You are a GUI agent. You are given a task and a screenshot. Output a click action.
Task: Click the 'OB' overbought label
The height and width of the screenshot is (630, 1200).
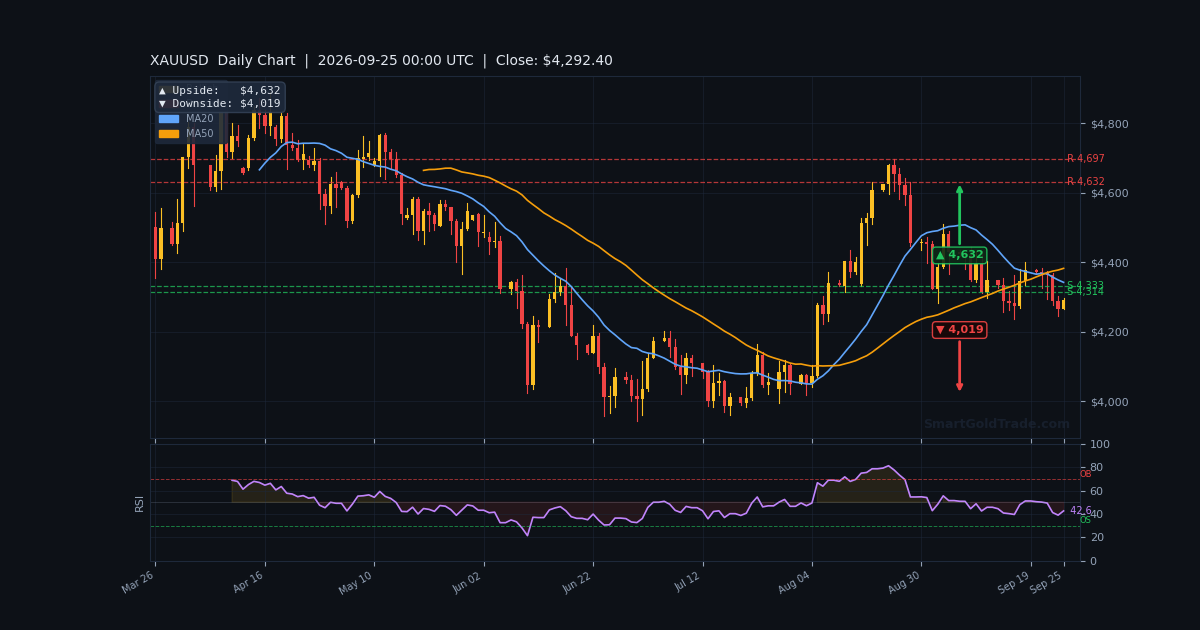click(x=1085, y=474)
